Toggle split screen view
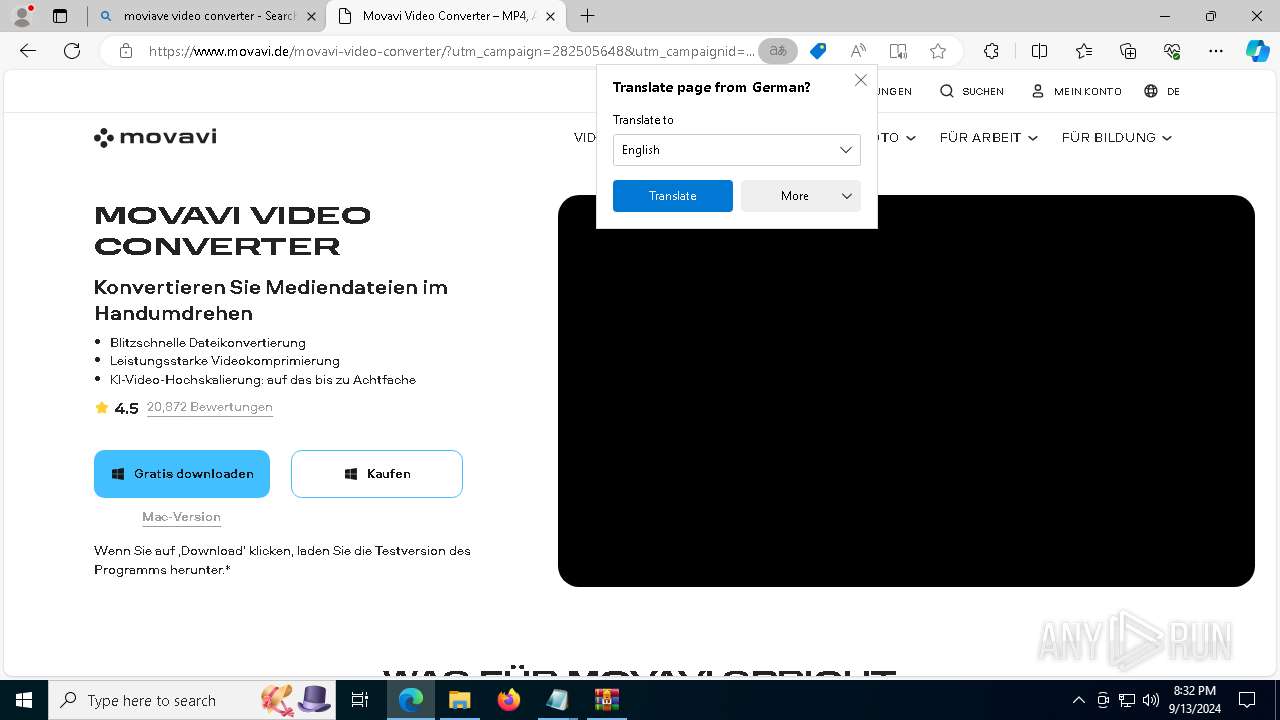 [x=1039, y=51]
